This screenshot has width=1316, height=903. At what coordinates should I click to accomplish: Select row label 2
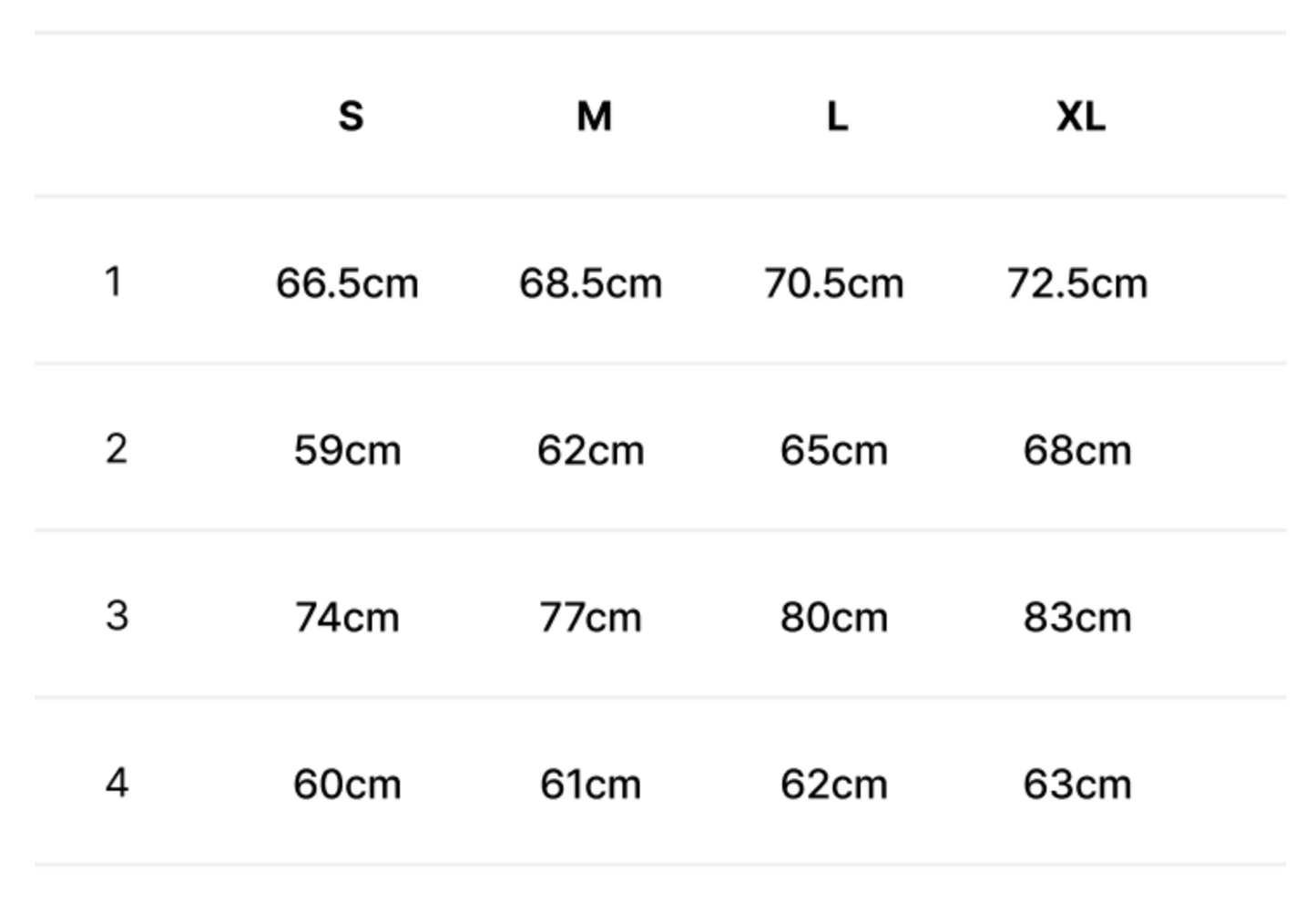pos(116,449)
